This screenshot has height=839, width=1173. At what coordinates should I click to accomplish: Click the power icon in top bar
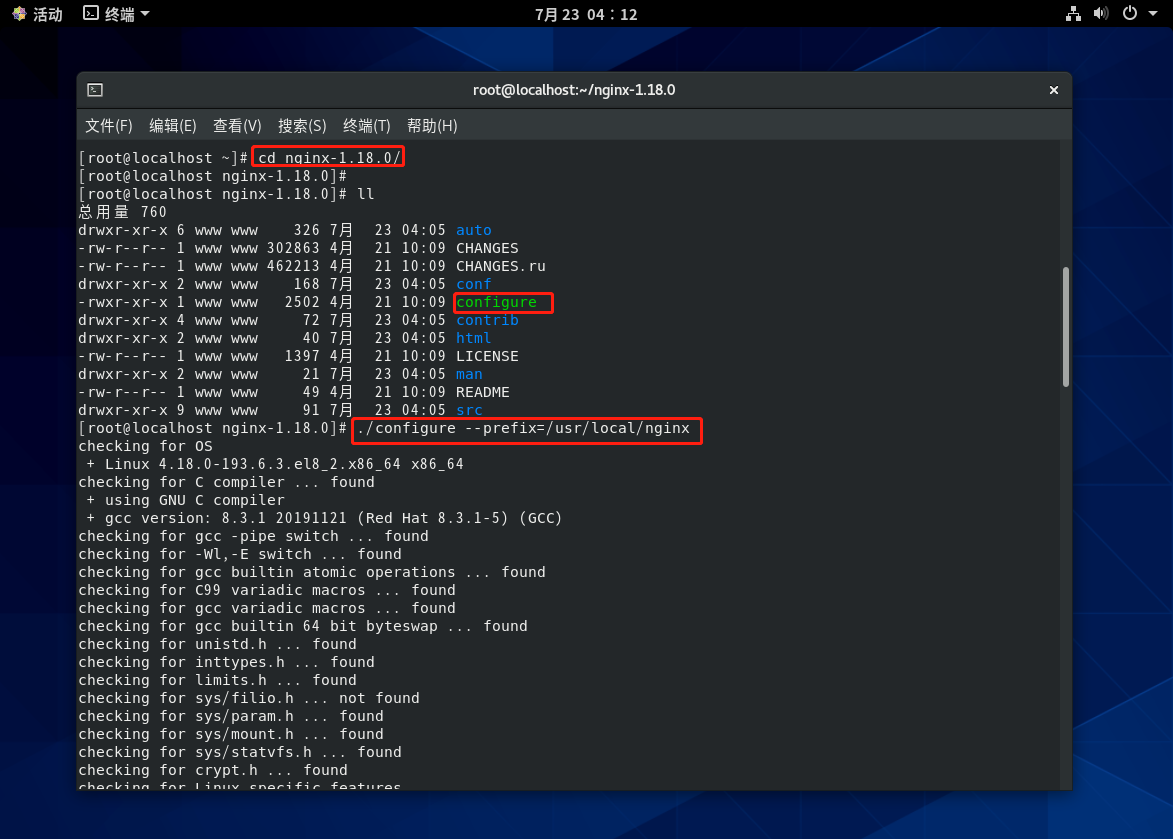coord(1129,14)
